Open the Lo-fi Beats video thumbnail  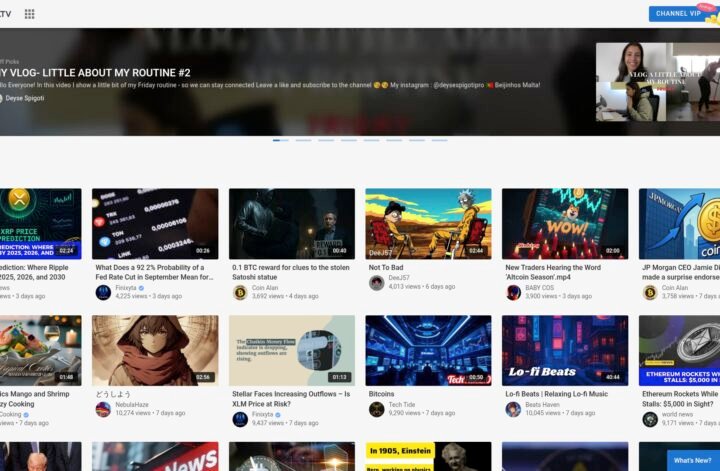tap(565, 350)
